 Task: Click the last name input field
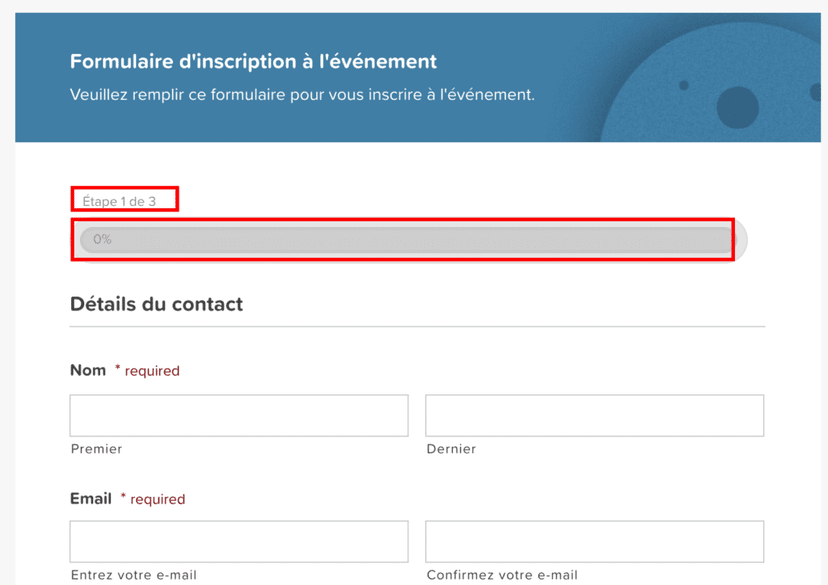pyautogui.click(x=594, y=415)
